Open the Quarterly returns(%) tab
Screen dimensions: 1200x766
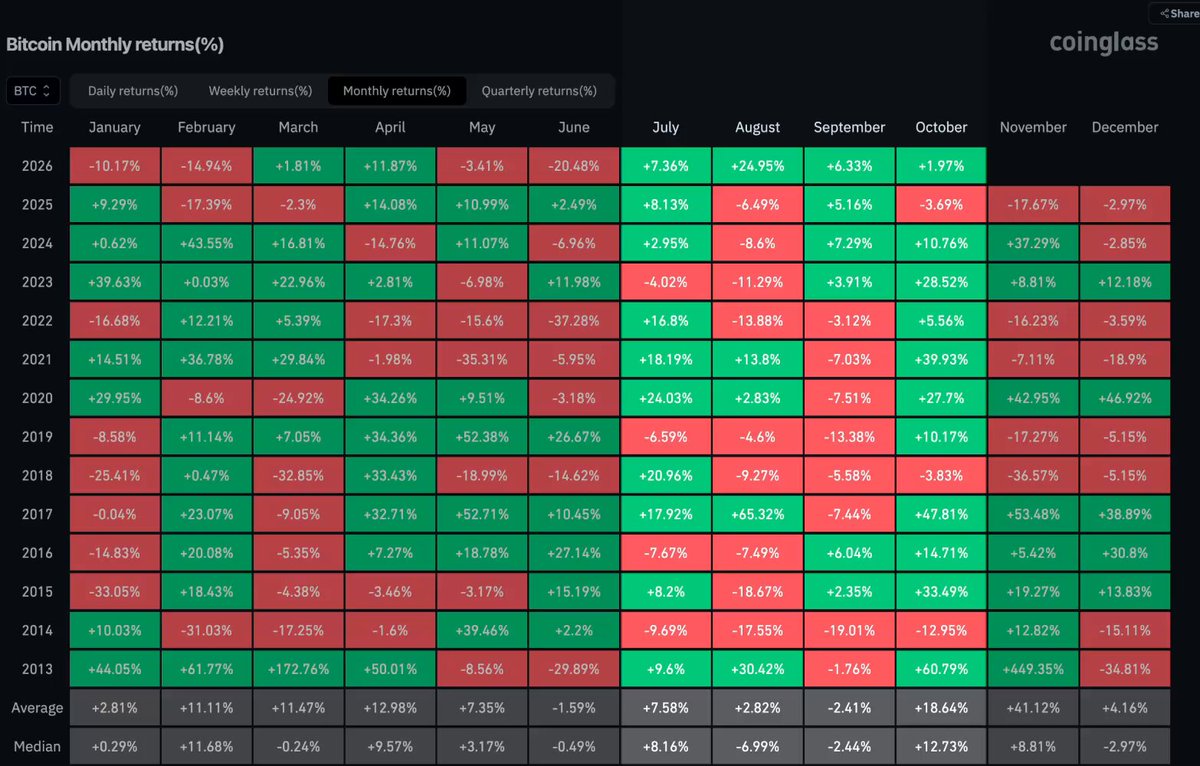539,91
